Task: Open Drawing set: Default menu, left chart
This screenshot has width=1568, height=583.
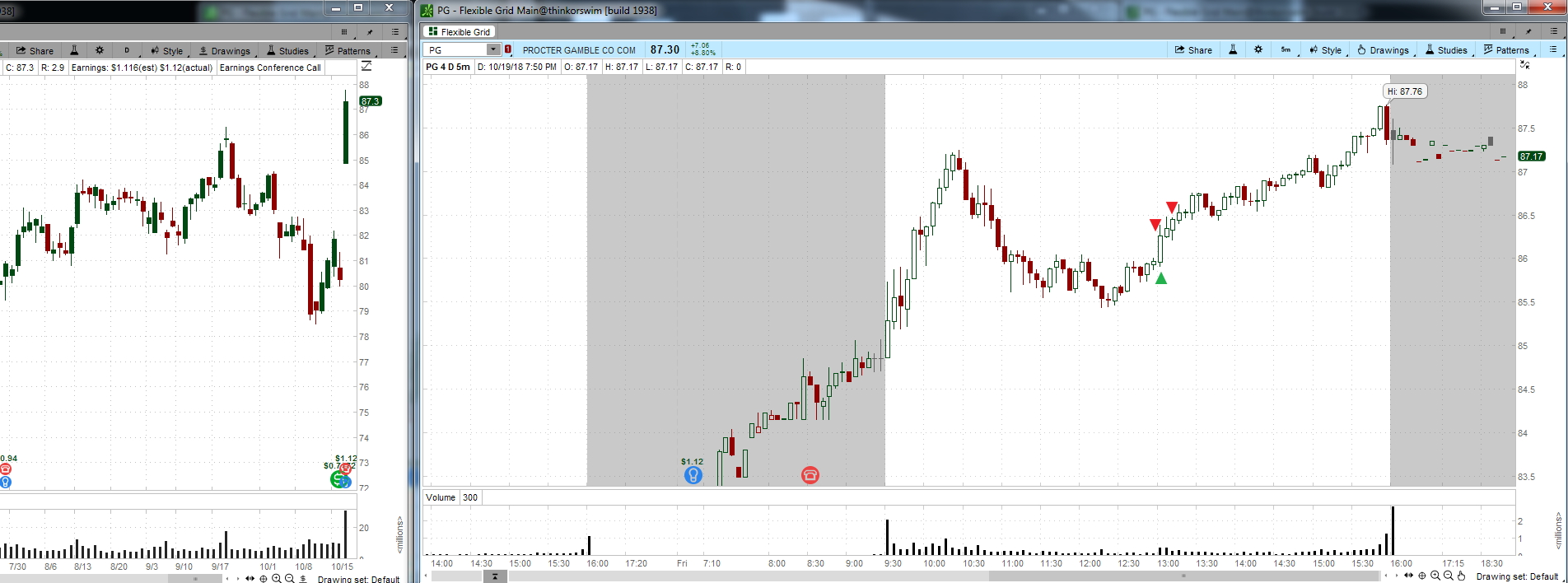Action: click(358, 579)
